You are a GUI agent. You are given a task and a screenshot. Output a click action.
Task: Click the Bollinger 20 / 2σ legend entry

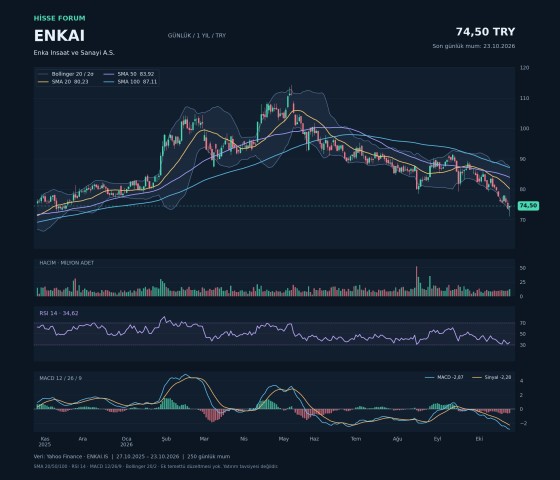point(66,74)
